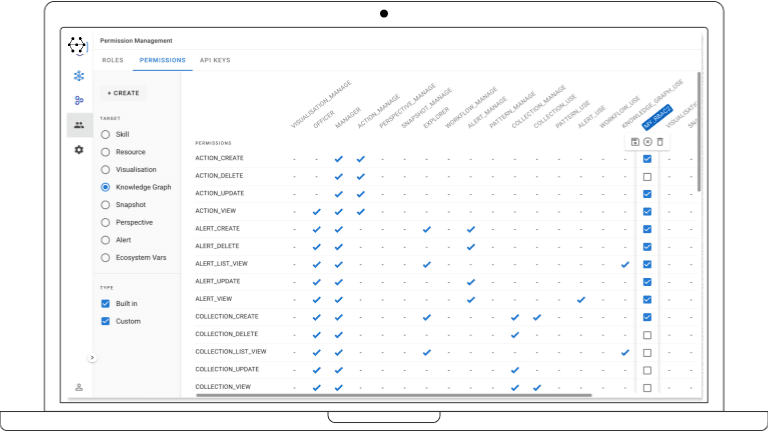Screen dimensions: 768x432
Task: Click the cancel icon for MY_RBAC2 role
Action: 647,142
